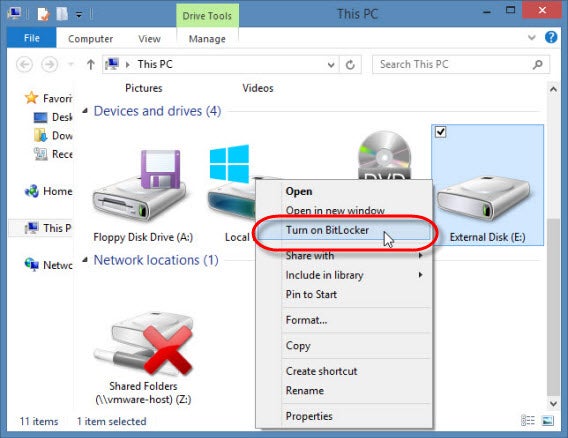568x438 pixels.
Task: Open the Manage ribbon tab
Action: tap(207, 38)
